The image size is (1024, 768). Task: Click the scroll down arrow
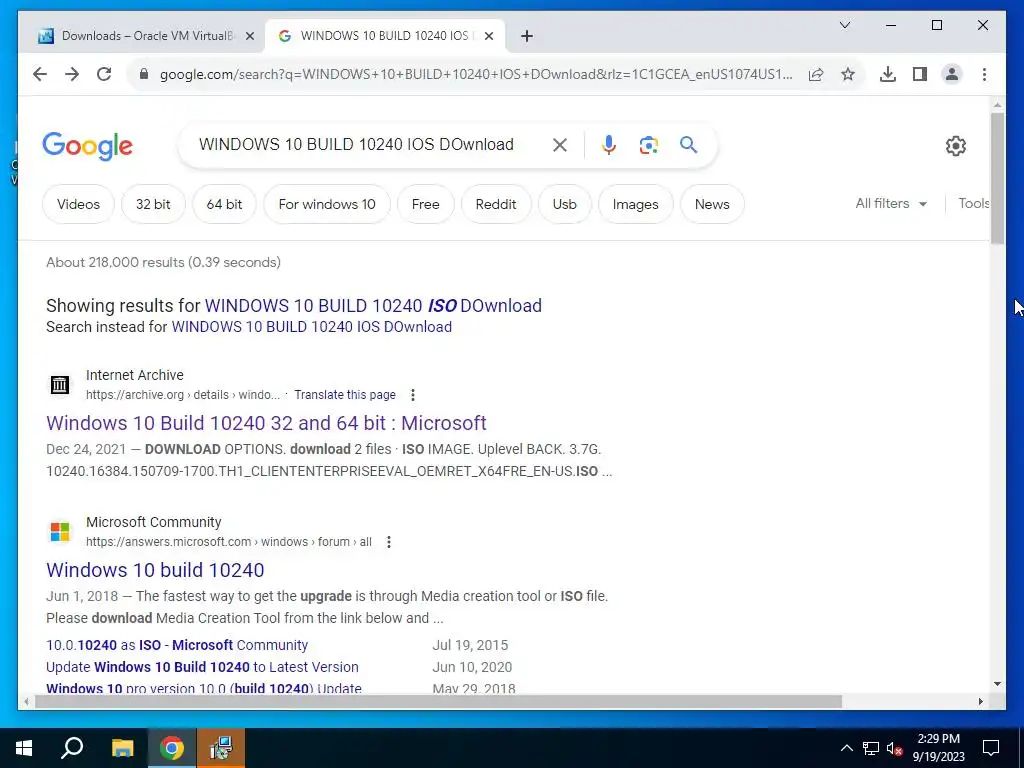pyautogui.click(x=997, y=684)
